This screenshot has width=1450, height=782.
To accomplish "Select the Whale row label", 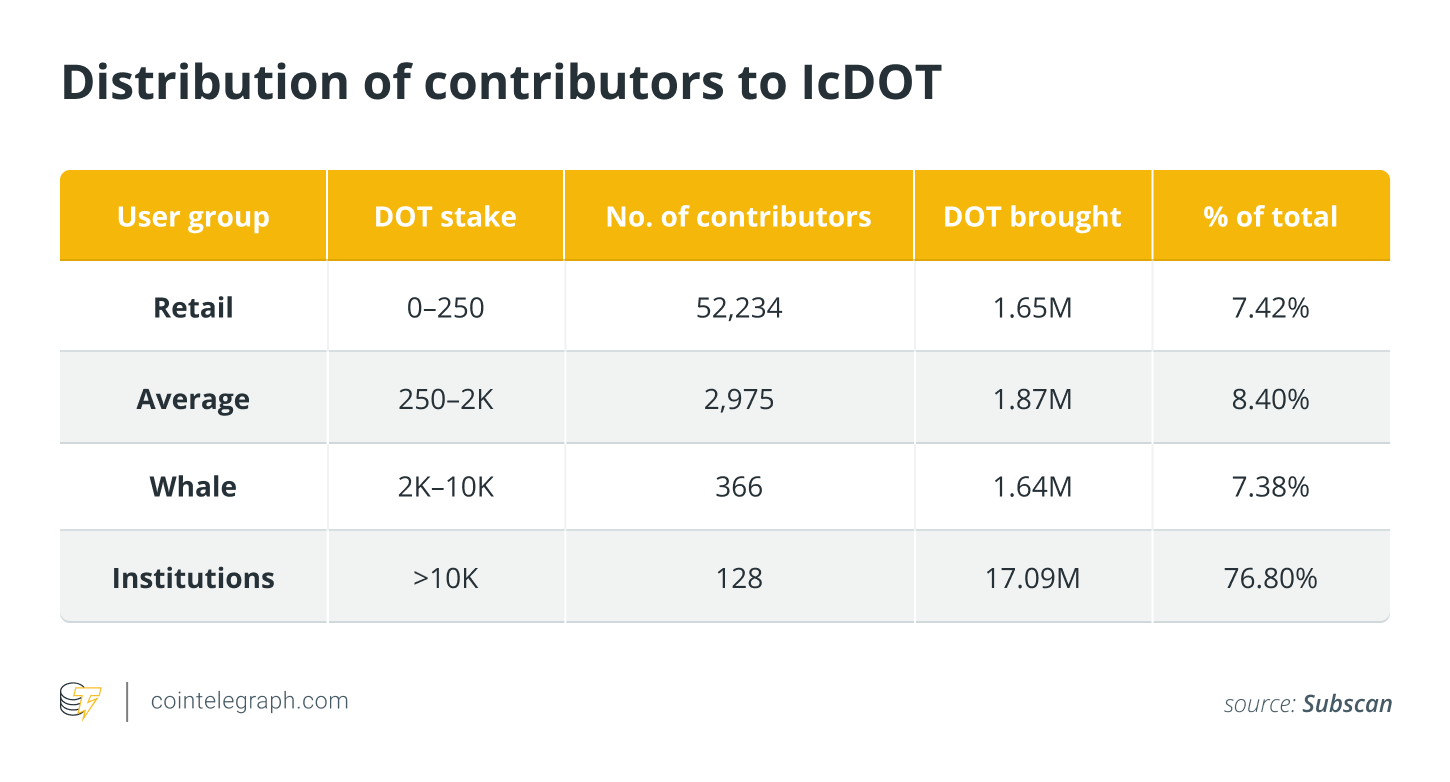I will pyautogui.click(x=193, y=487).
